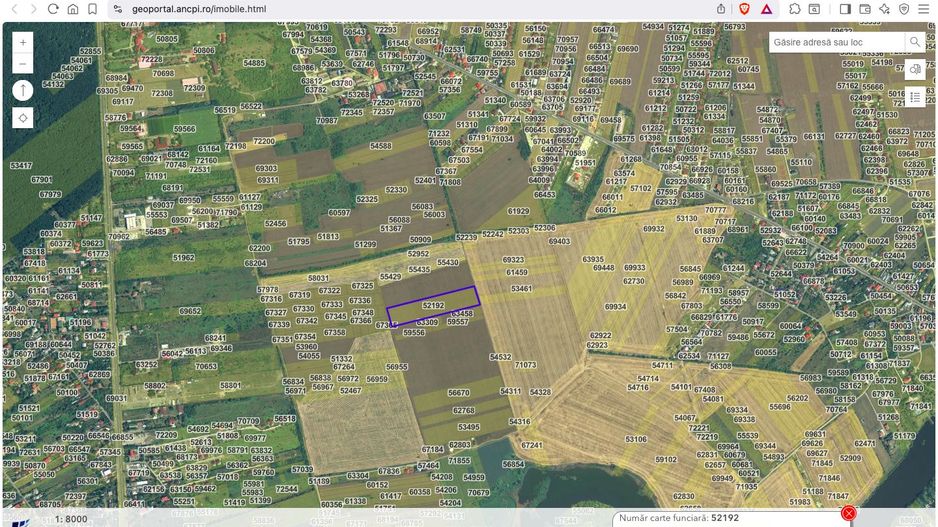
Task: Open the Brave wallet icon
Action: pyautogui.click(x=865, y=9)
